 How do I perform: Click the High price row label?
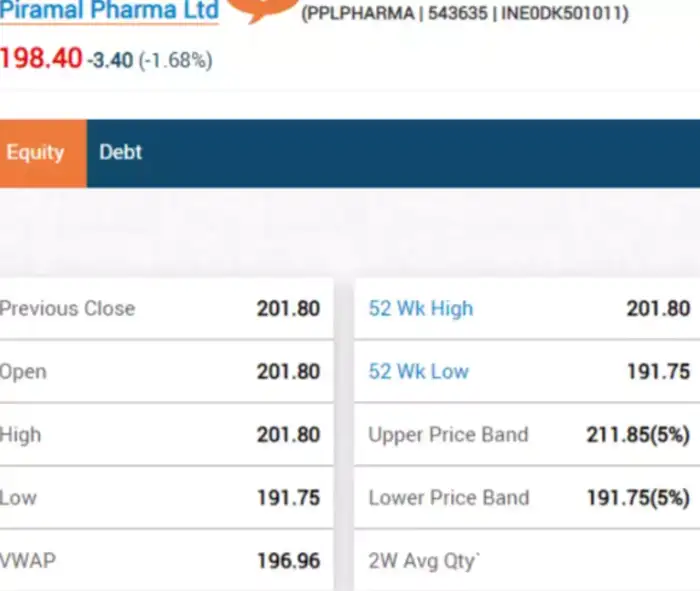(x=21, y=435)
